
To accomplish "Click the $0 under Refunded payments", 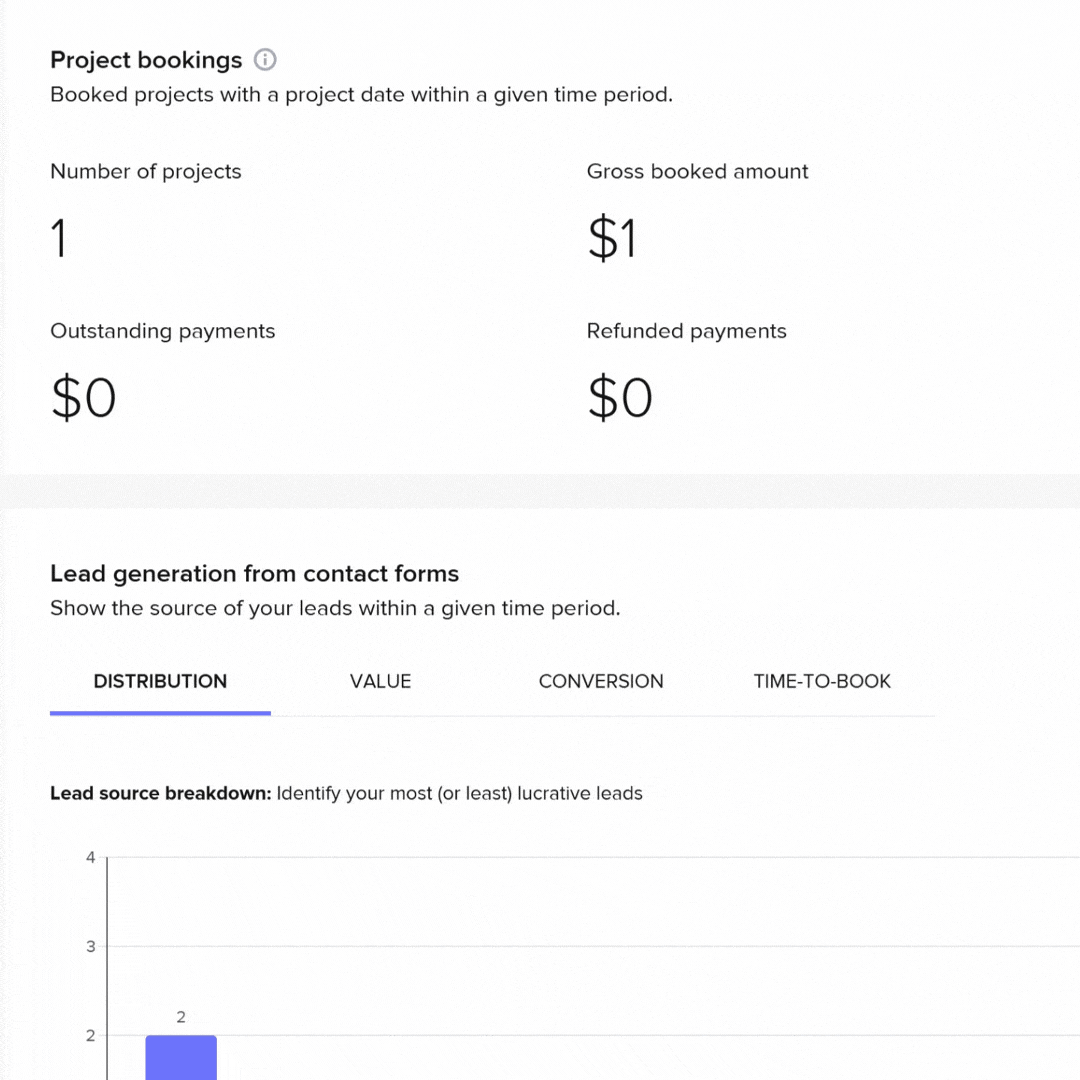I will coord(620,397).
